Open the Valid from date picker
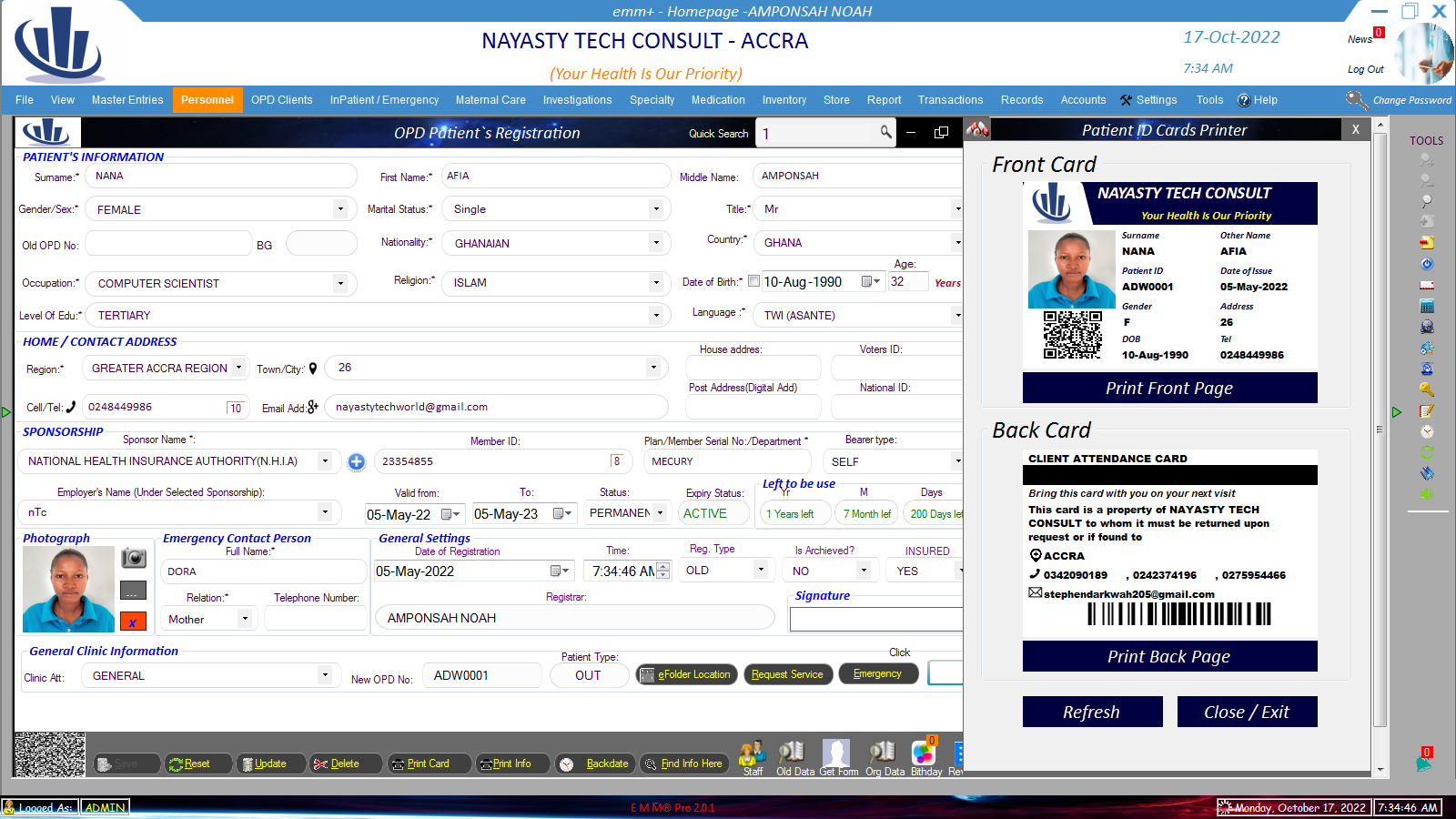Screen dimensions: 1456x819 [451, 514]
